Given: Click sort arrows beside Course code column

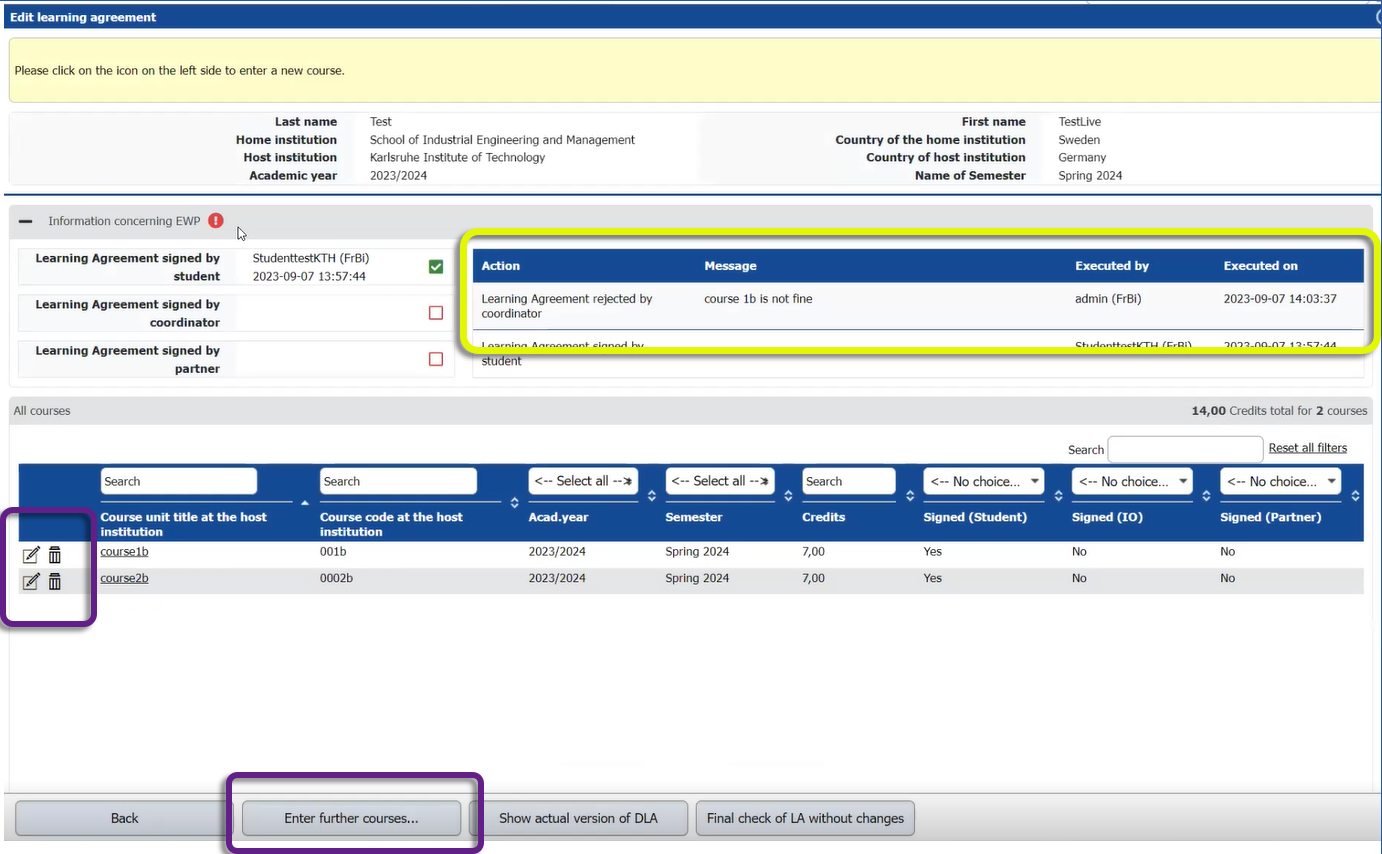Looking at the screenshot, I should coord(515,502).
